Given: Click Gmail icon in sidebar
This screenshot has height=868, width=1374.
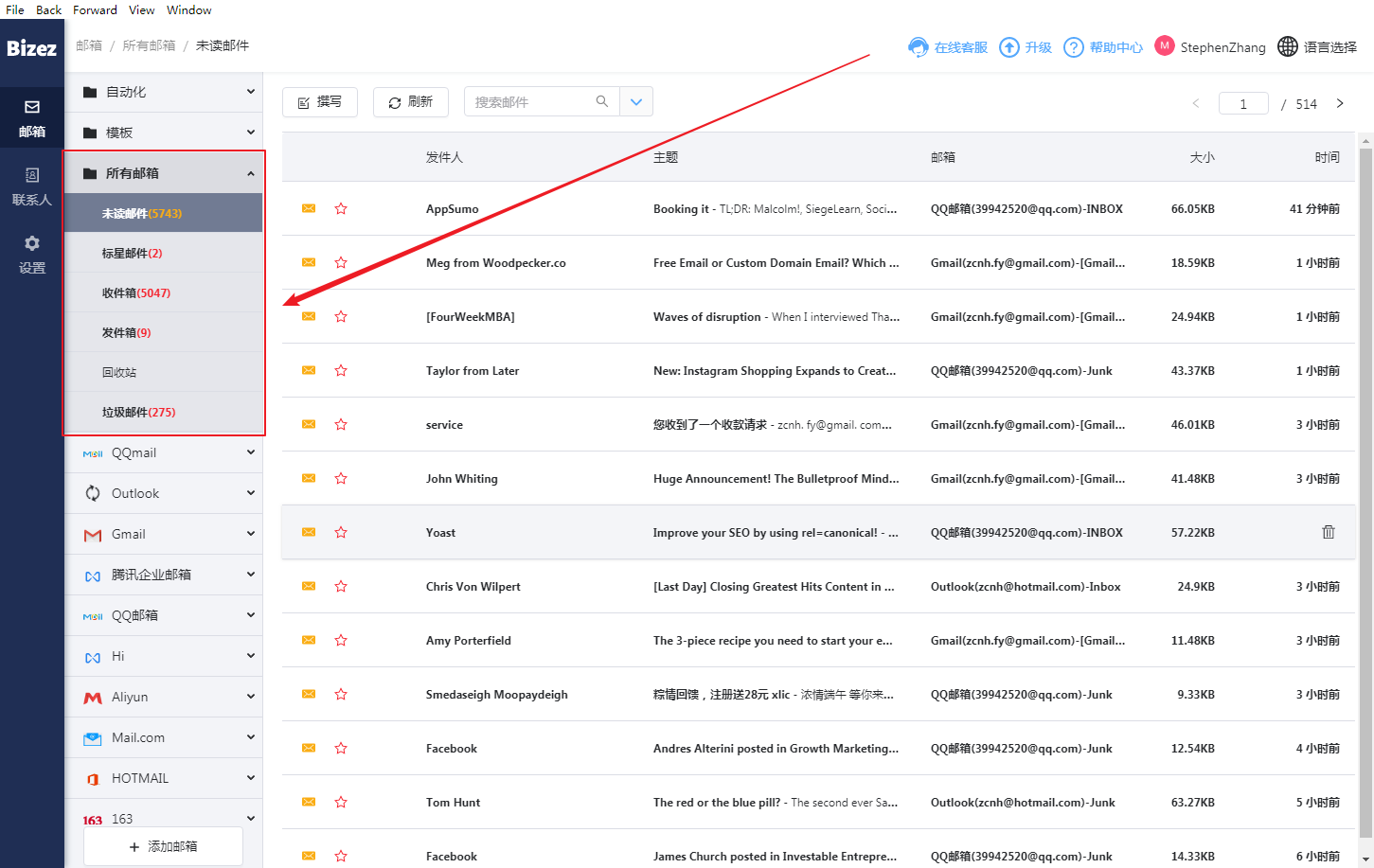Looking at the screenshot, I should click(93, 535).
